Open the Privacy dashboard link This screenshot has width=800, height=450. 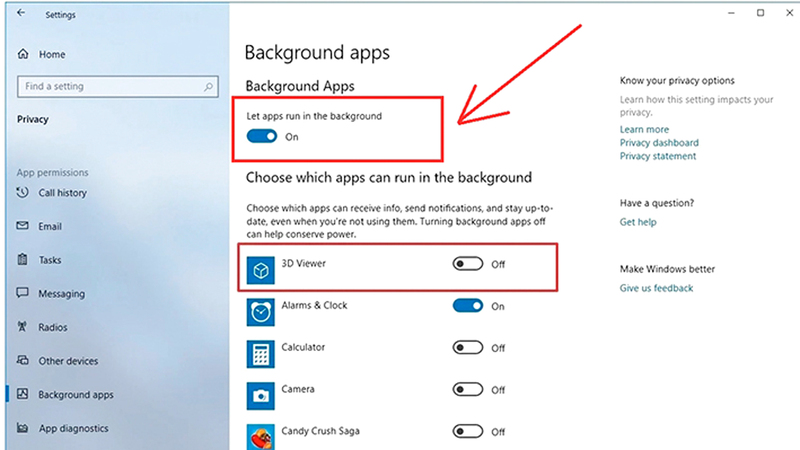tap(659, 143)
